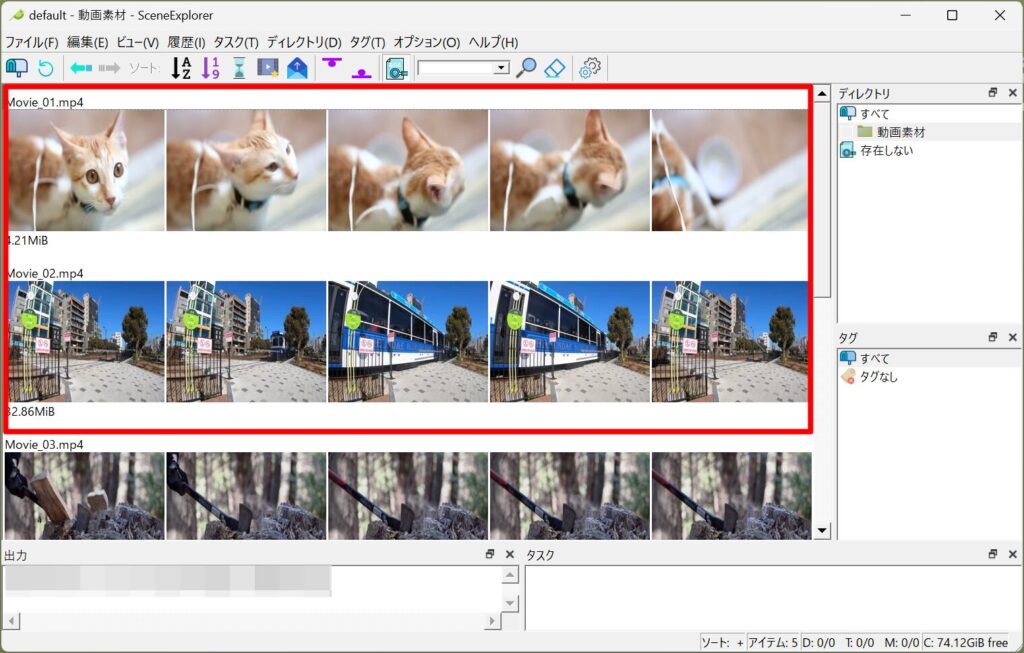Open the settings gear icon
This screenshot has width=1024, height=653.
click(x=591, y=68)
